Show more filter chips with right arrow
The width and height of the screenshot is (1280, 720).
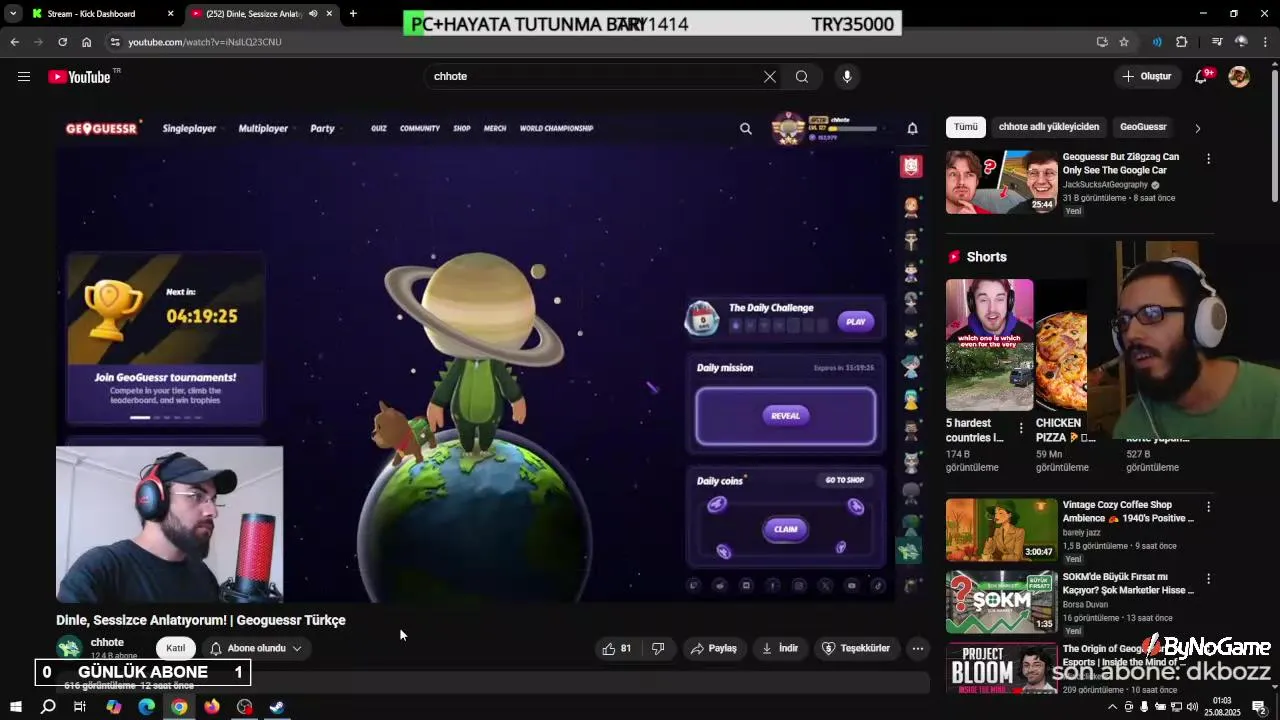1197,128
